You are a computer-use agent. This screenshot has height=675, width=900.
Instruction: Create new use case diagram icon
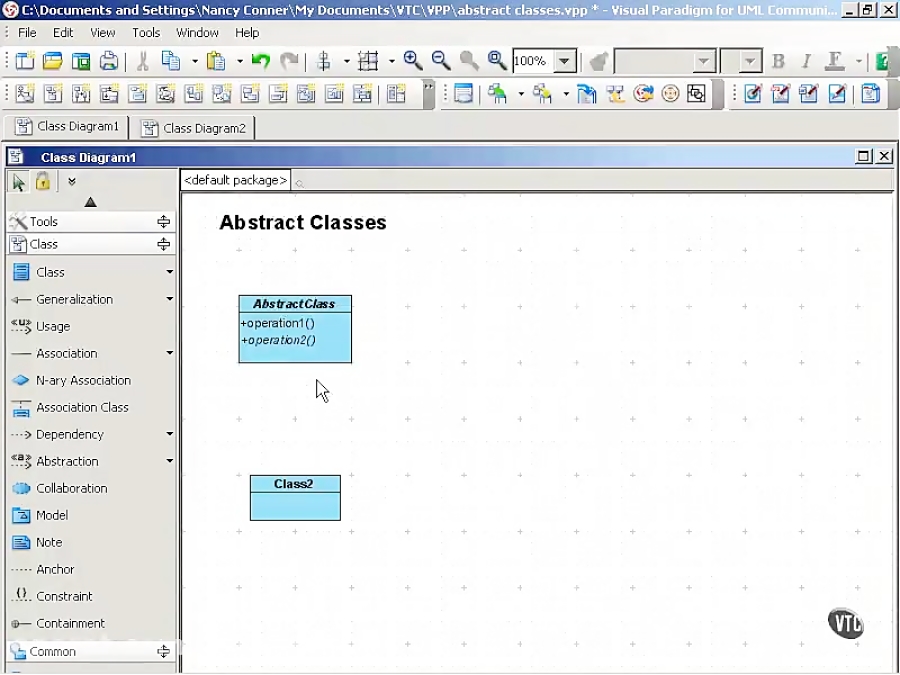24,94
